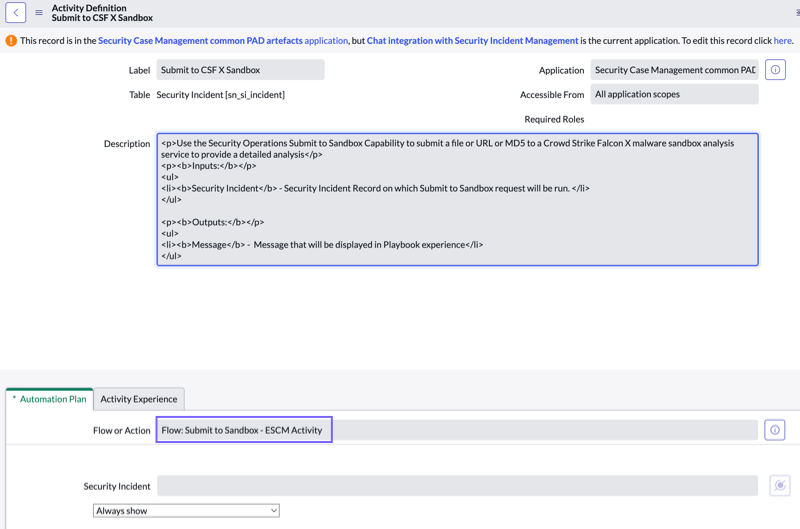Screen dimensions: 800x529
Task: Open Chat integration with Security Incident Management link
Action: click(x=472, y=41)
